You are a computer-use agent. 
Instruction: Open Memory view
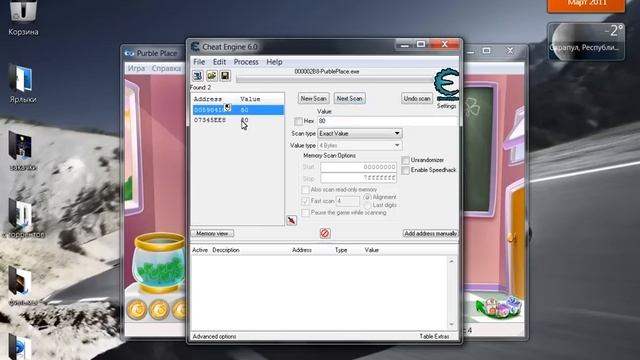click(x=213, y=233)
